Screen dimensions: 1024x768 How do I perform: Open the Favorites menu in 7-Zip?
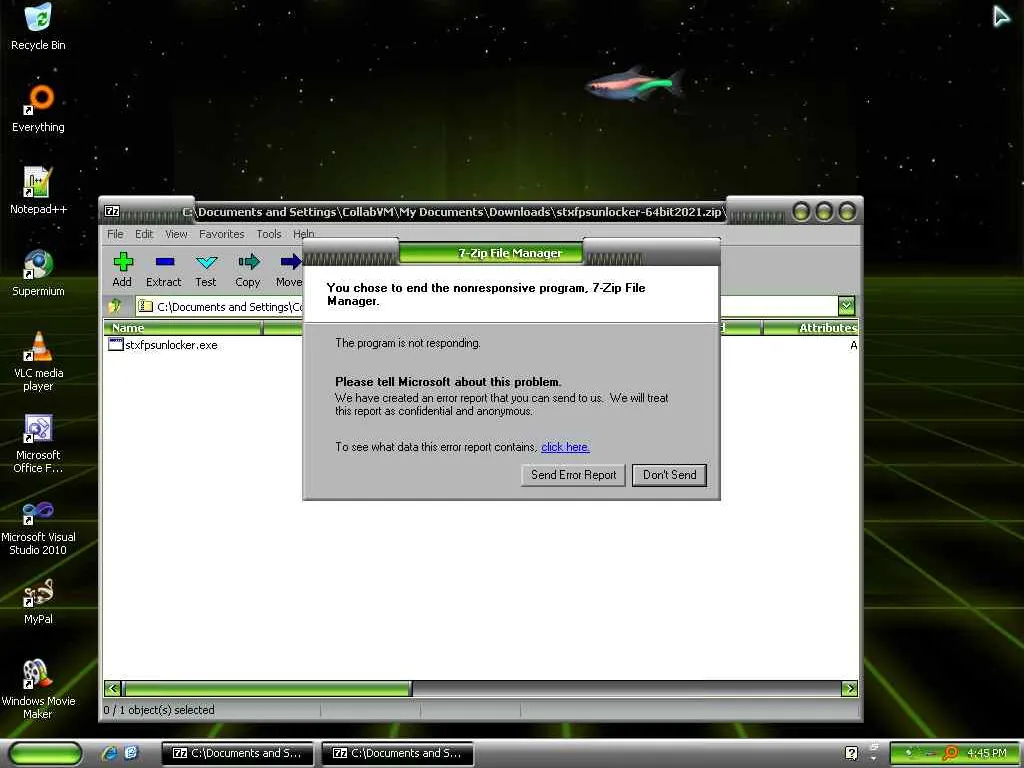[x=221, y=234]
